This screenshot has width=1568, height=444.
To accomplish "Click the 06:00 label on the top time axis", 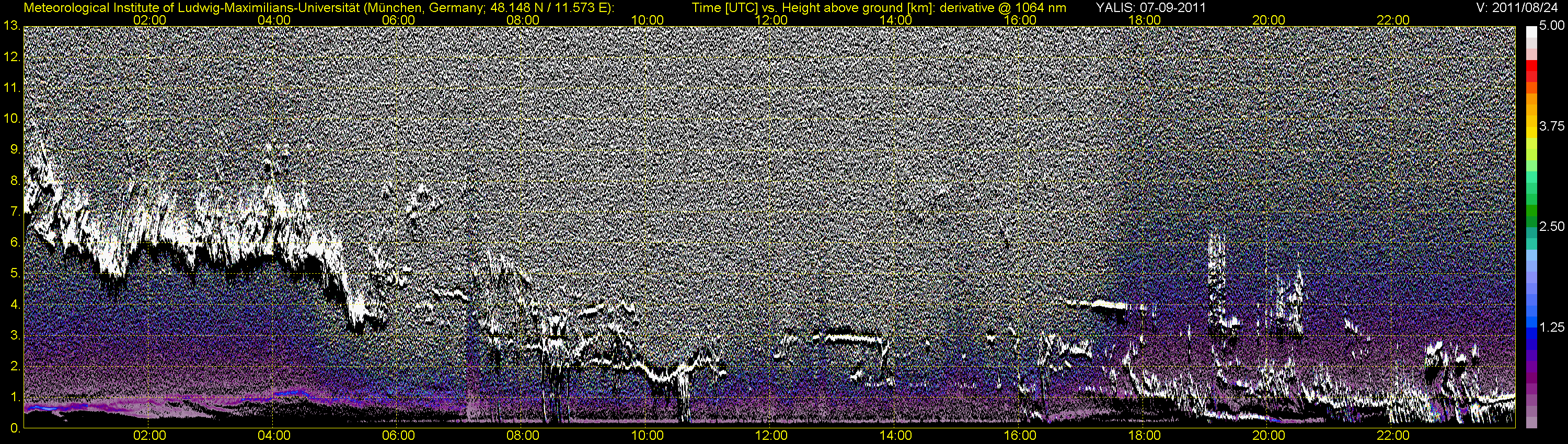I will point(399,20).
